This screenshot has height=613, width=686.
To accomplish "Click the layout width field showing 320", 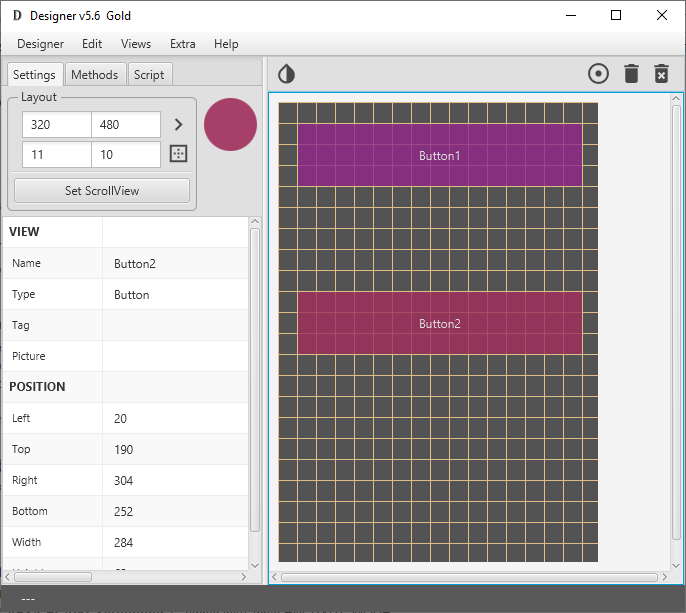I will tap(56, 125).
